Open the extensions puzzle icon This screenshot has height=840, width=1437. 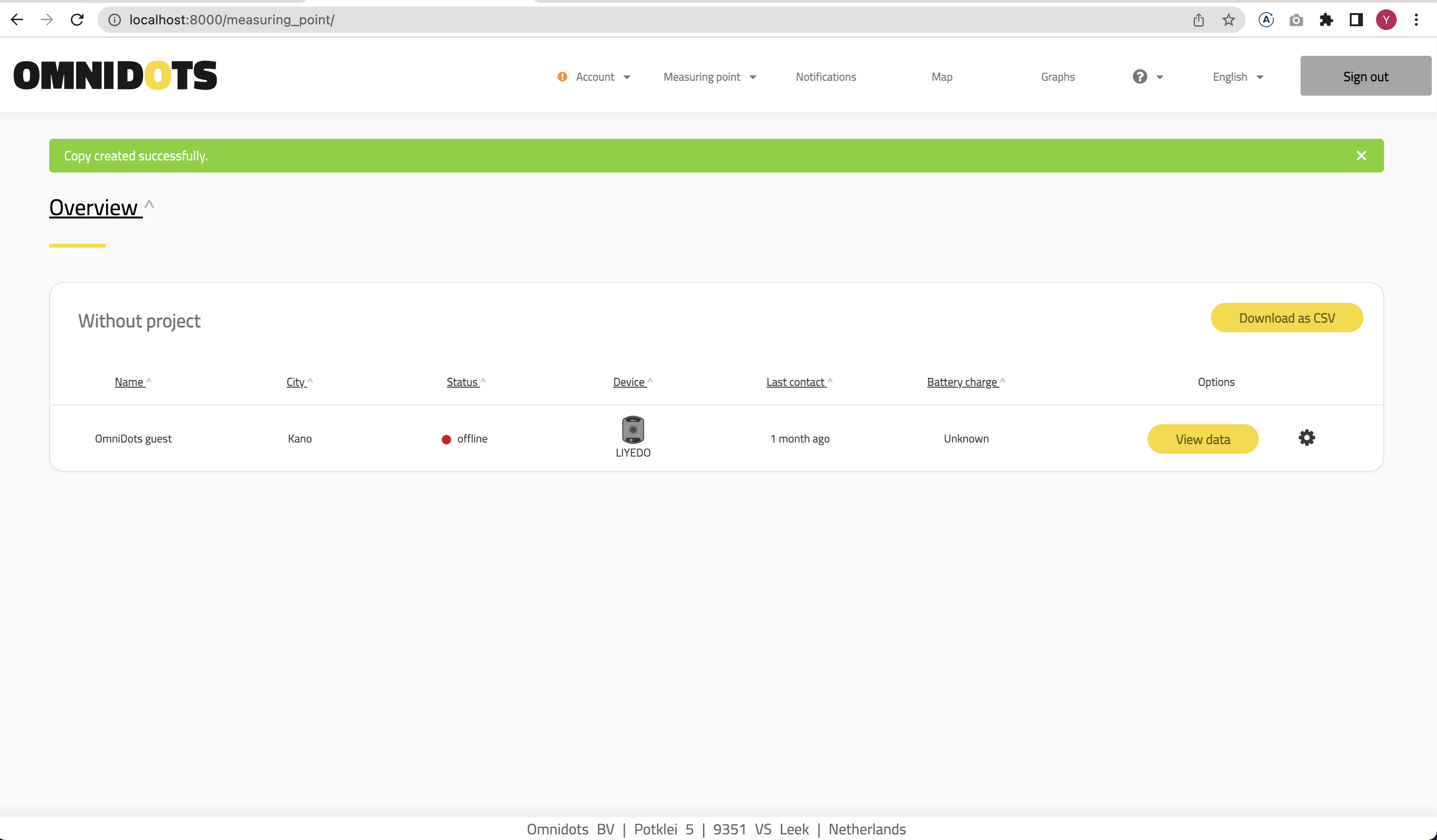(1326, 20)
